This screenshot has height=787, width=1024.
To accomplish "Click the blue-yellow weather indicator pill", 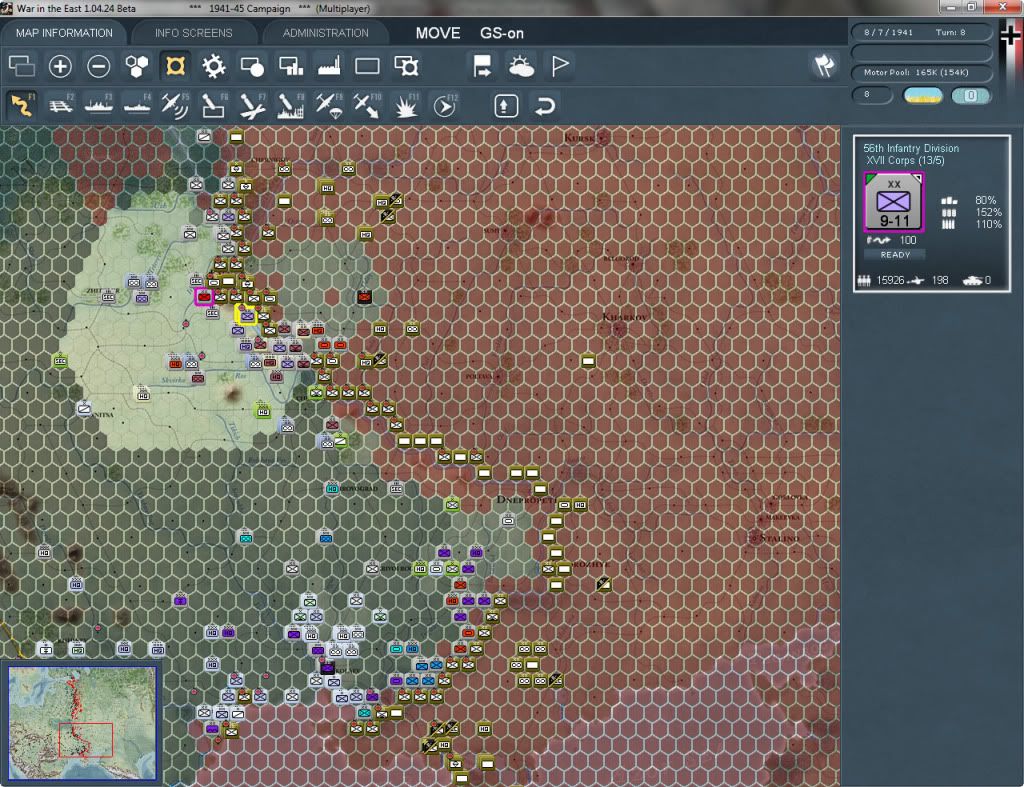I will (x=922, y=95).
